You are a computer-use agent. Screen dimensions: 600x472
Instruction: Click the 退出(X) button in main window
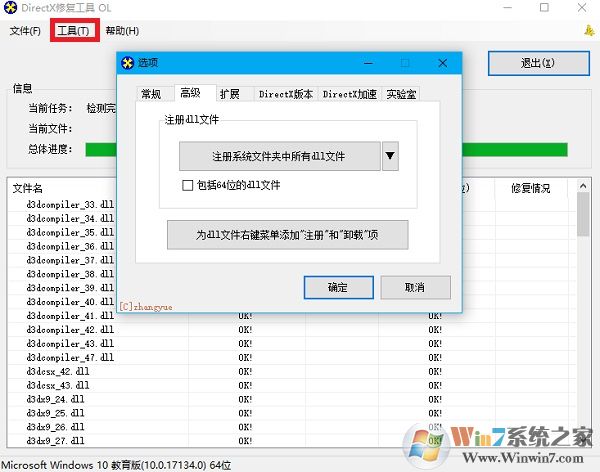[539, 63]
